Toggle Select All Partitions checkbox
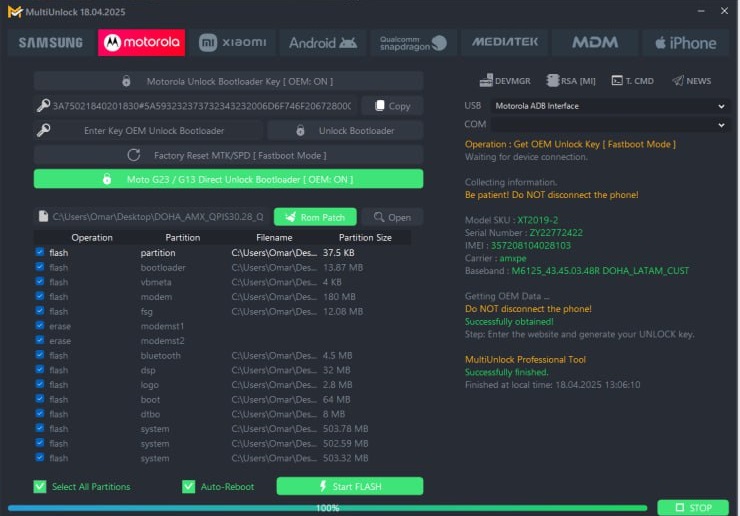Screen dimensions: 740x516 [40, 487]
